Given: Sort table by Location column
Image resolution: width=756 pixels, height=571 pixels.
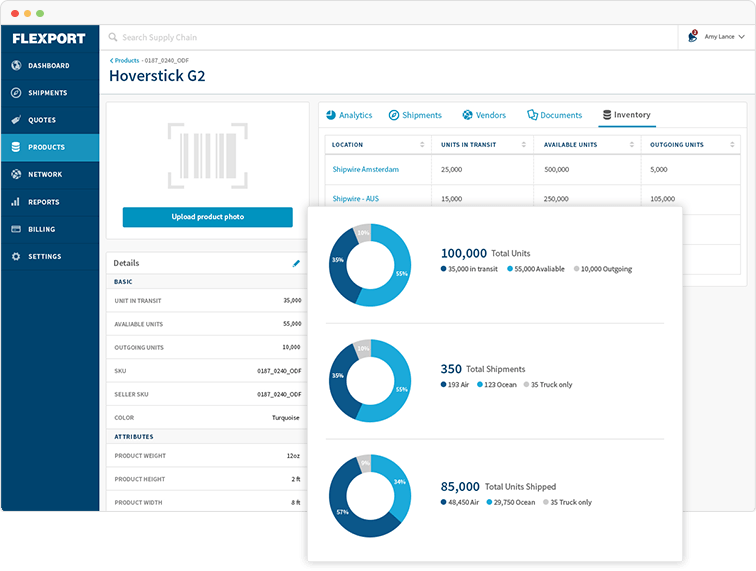Looking at the screenshot, I should (422, 145).
